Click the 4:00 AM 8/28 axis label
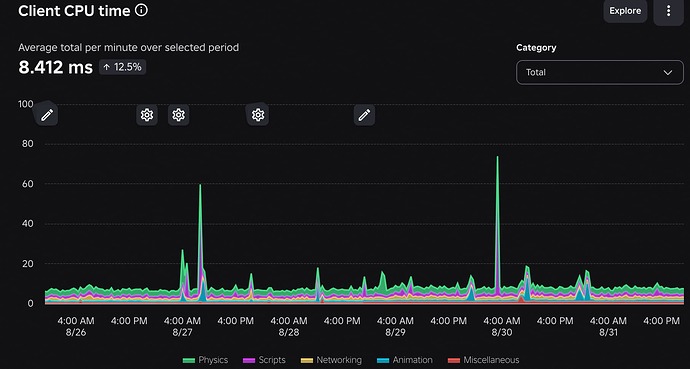 [289, 326]
